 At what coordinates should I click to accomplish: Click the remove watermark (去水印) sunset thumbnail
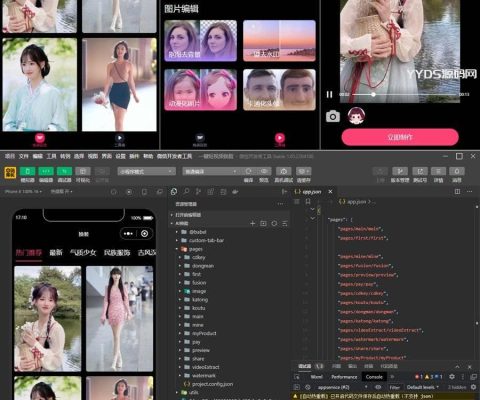279,41
